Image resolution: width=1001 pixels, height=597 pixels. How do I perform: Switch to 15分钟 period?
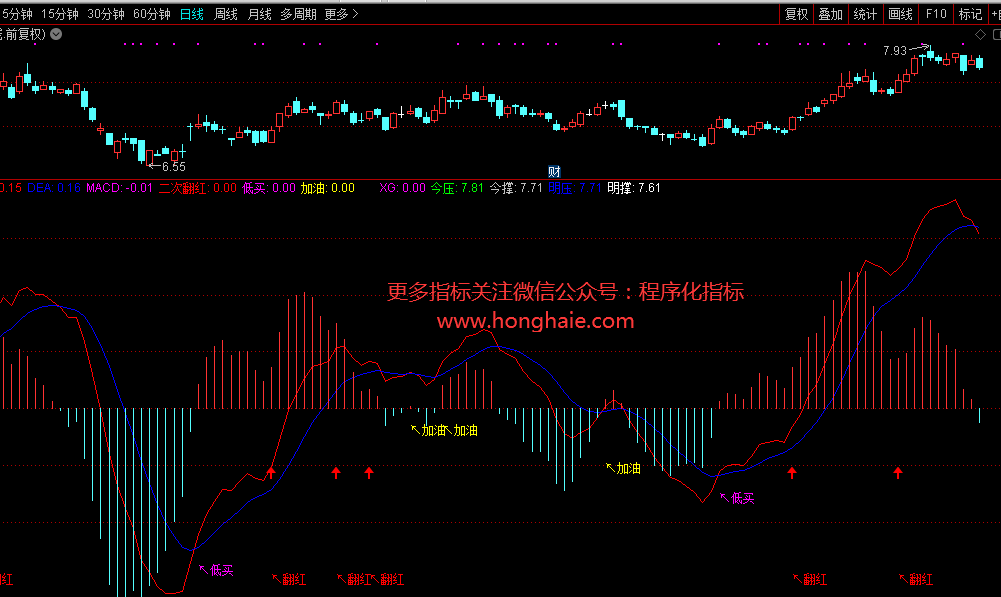click(x=60, y=14)
